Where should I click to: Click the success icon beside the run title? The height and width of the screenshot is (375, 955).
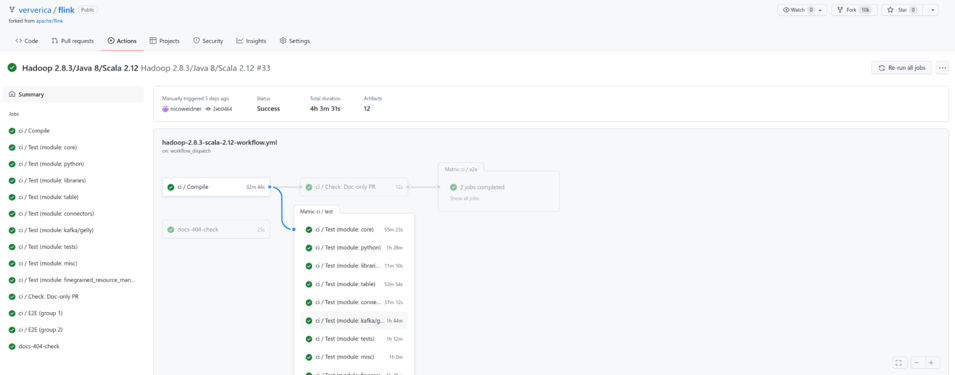[12, 68]
